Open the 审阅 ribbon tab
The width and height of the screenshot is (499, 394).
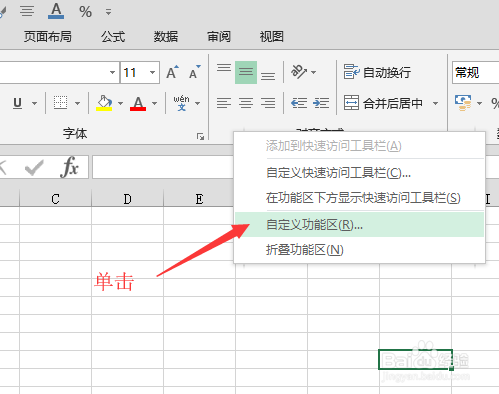(219, 36)
